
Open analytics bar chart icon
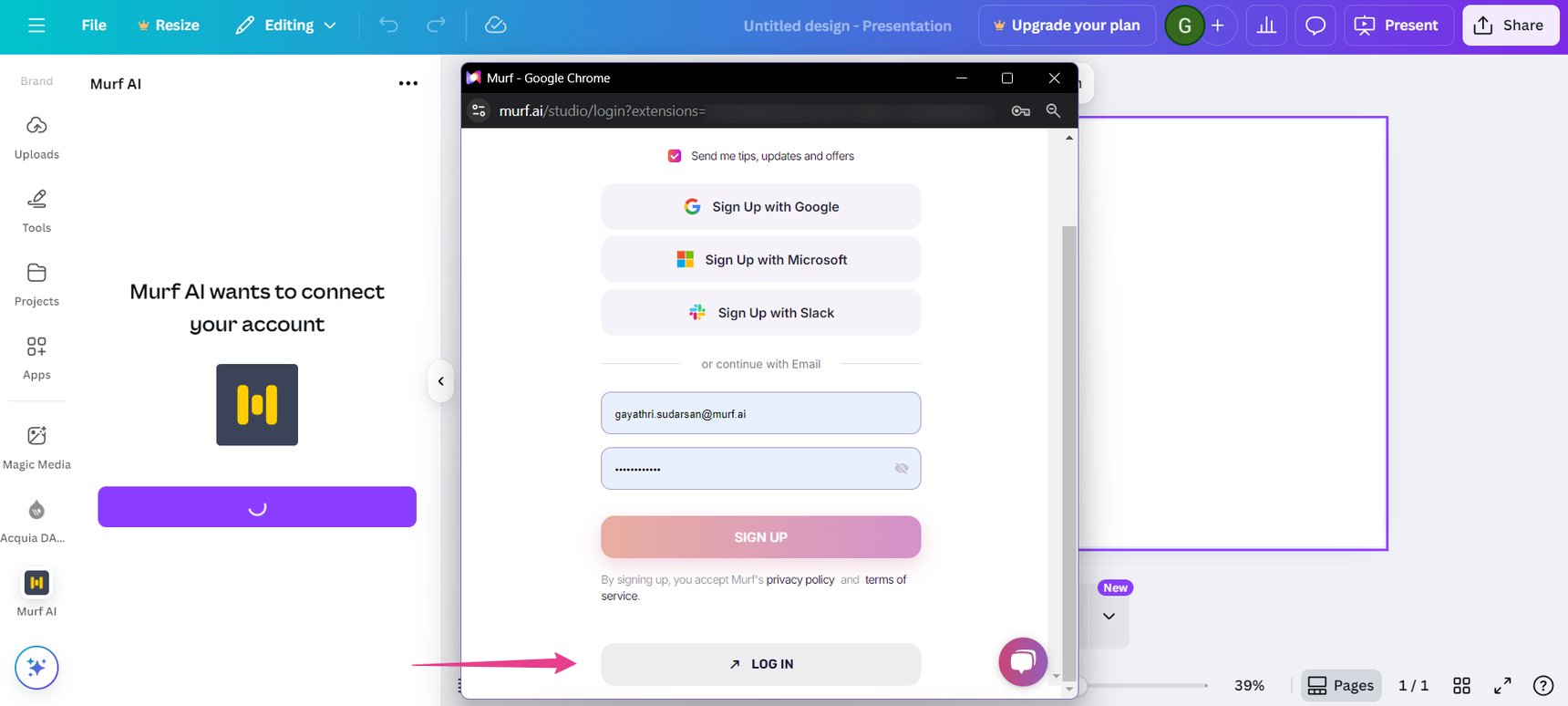coord(1266,26)
